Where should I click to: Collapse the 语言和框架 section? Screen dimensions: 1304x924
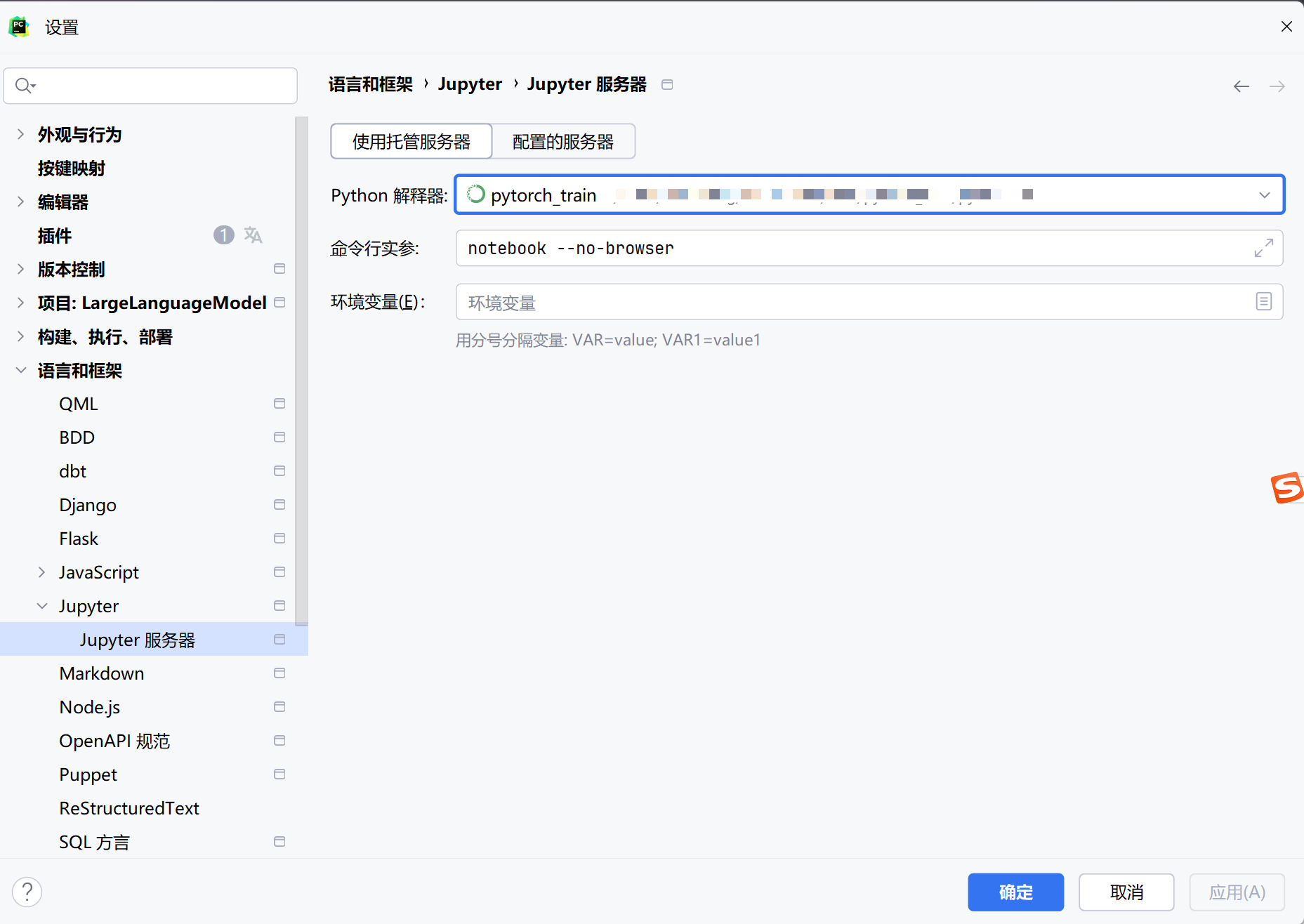point(20,370)
